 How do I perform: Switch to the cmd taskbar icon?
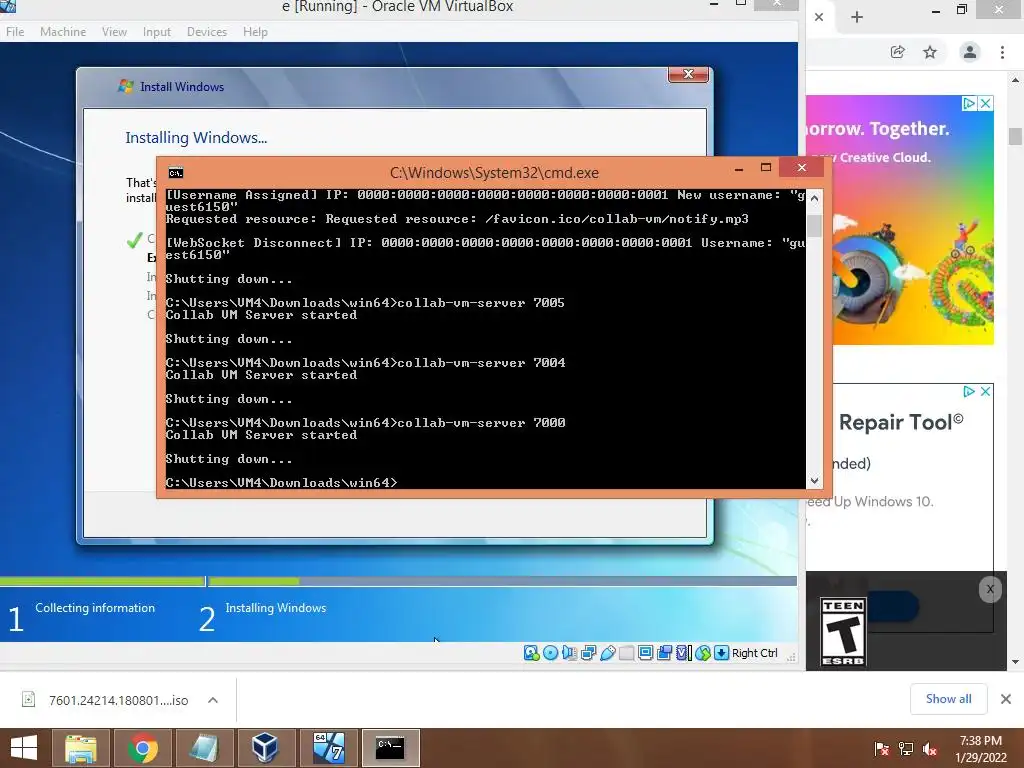(390, 748)
